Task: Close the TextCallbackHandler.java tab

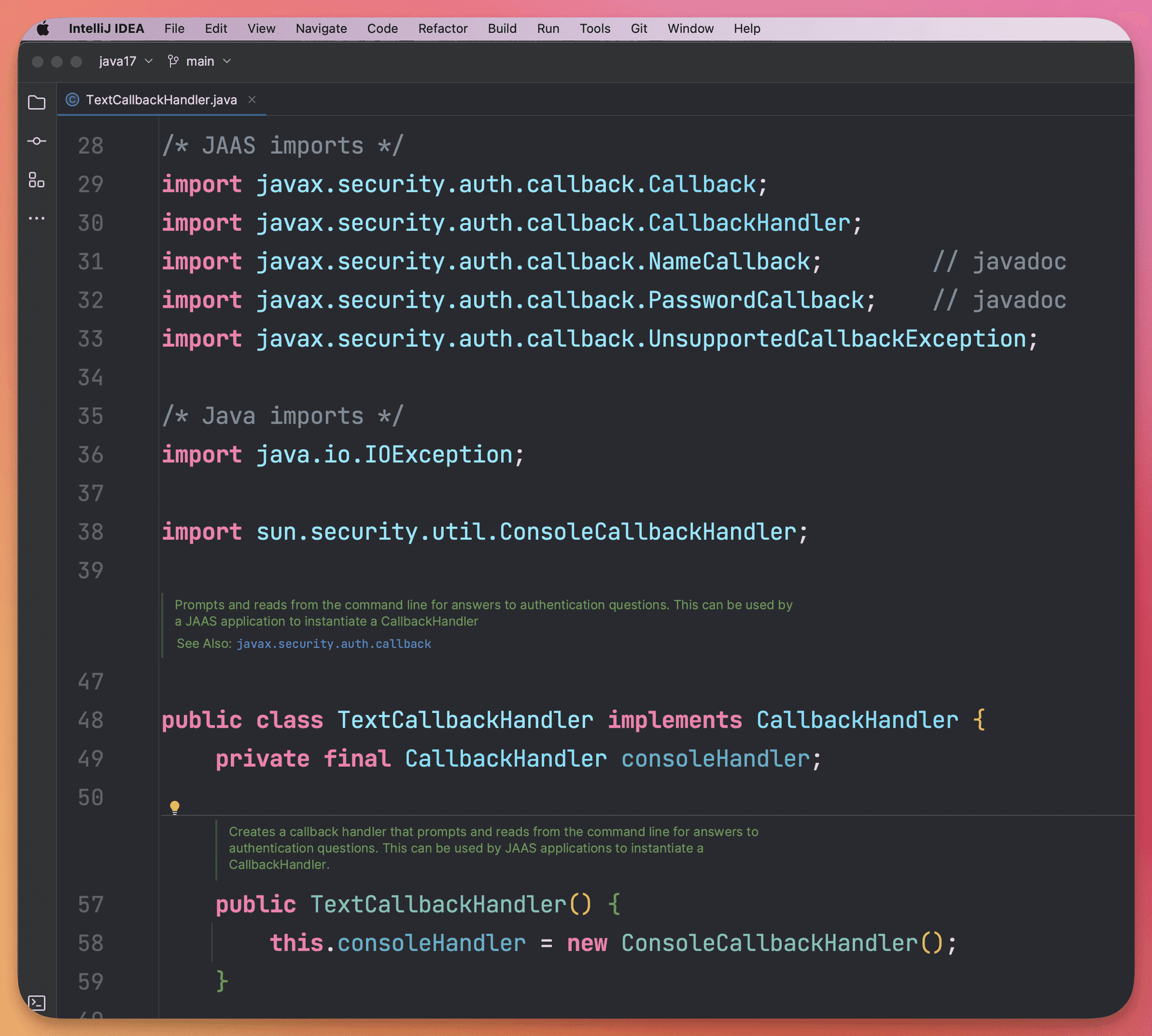Action: point(252,100)
